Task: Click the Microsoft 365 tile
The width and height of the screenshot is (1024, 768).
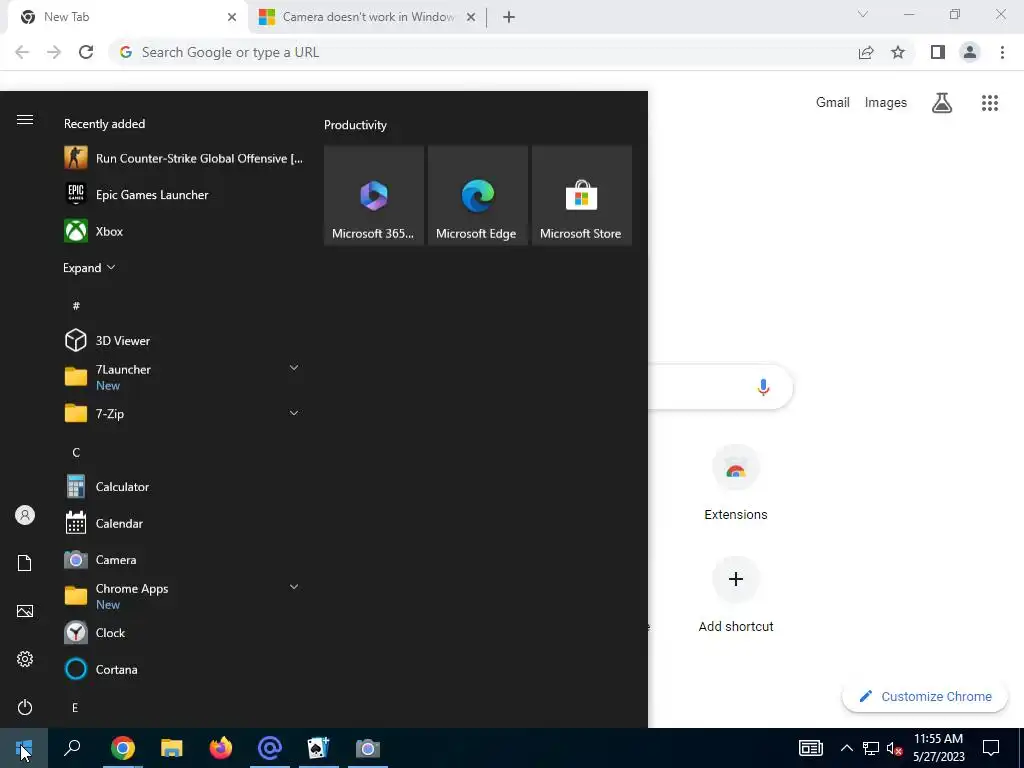Action: [x=374, y=195]
